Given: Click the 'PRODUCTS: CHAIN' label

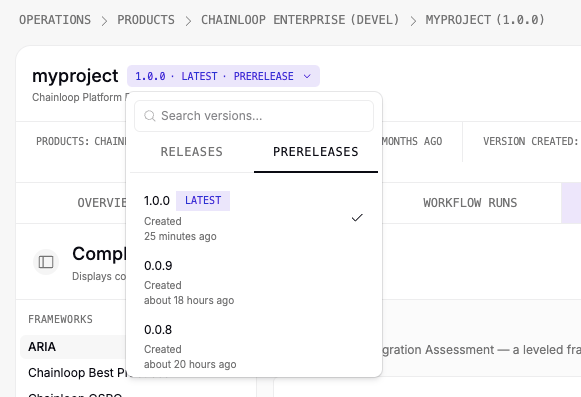Looking at the screenshot, I should [x=81, y=141].
